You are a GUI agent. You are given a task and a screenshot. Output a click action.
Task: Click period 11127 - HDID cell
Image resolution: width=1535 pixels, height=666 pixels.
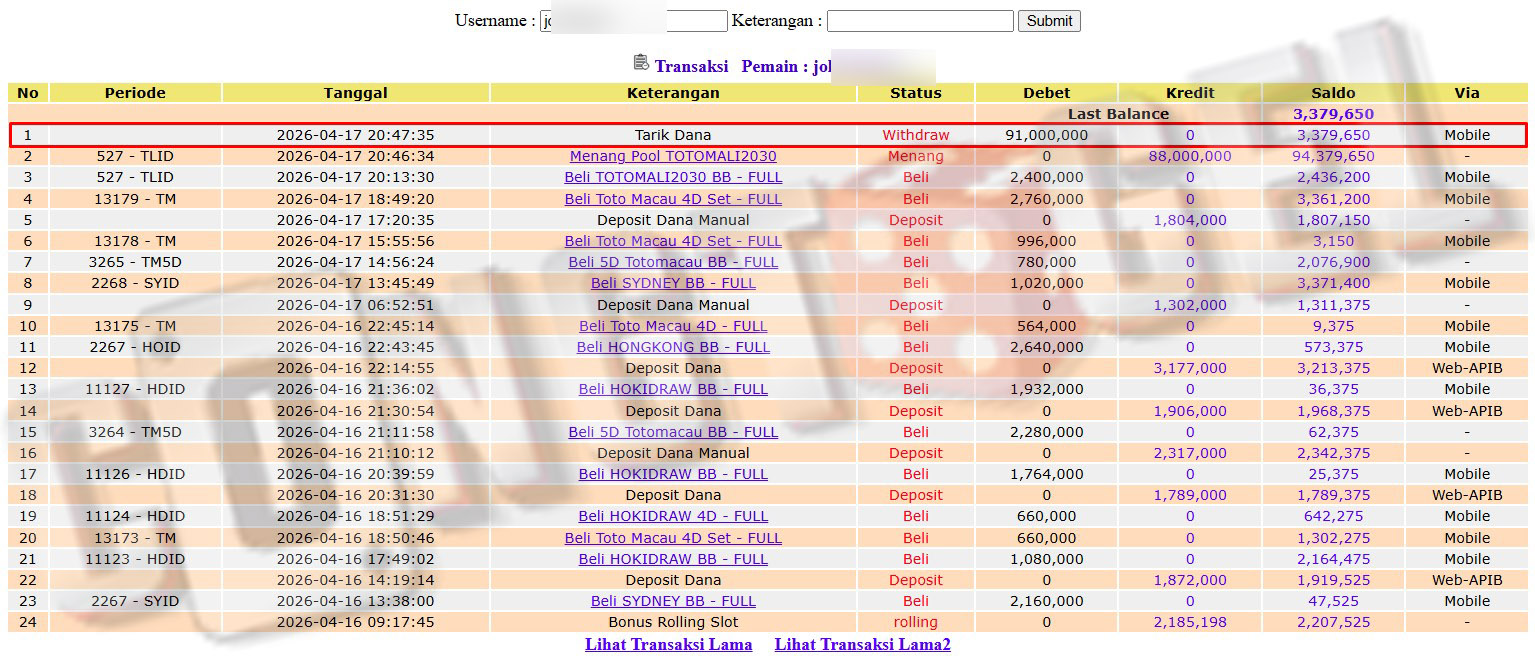click(x=135, y=389)
